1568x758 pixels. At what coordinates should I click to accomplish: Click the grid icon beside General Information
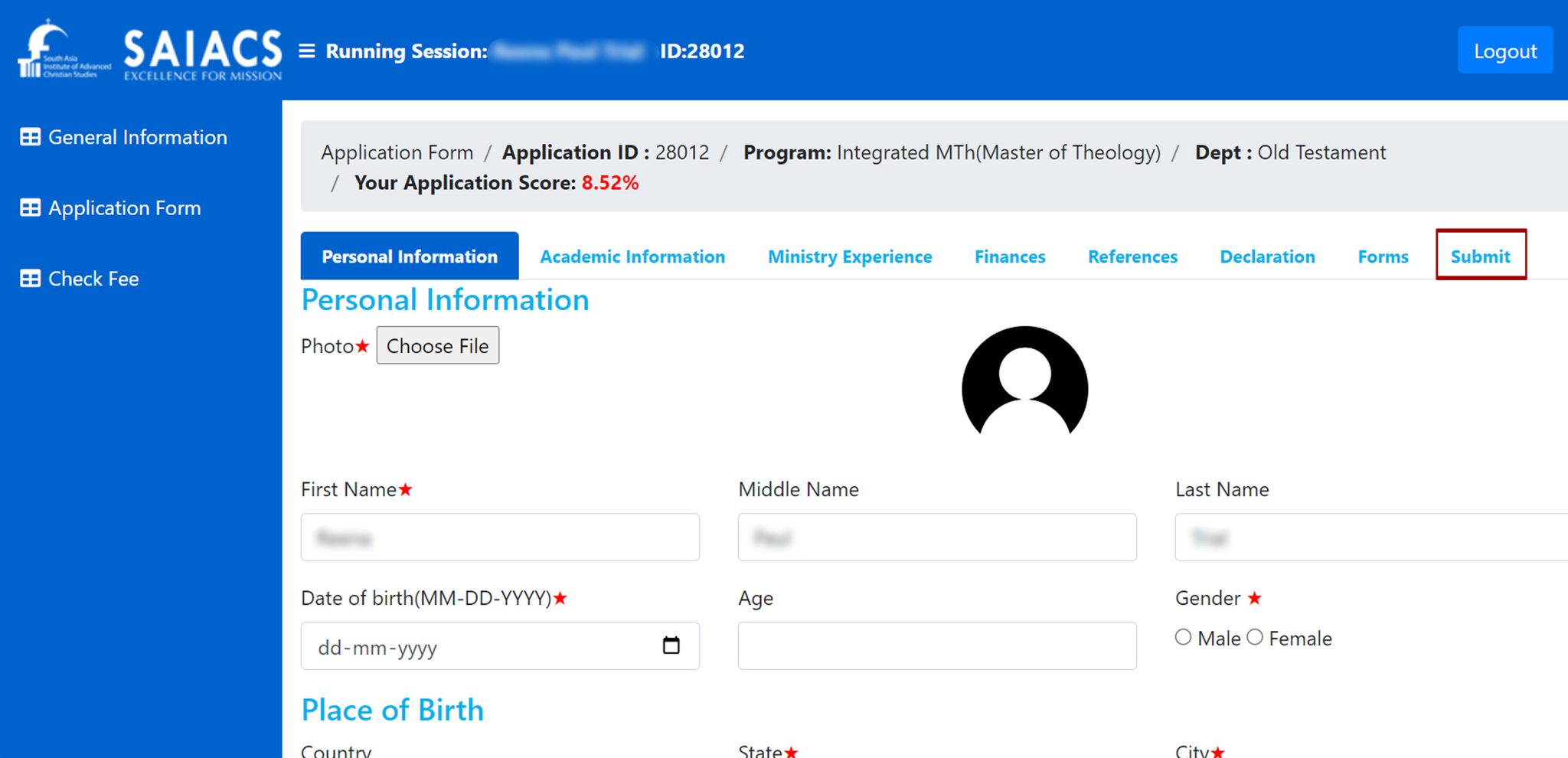[30, 137]
